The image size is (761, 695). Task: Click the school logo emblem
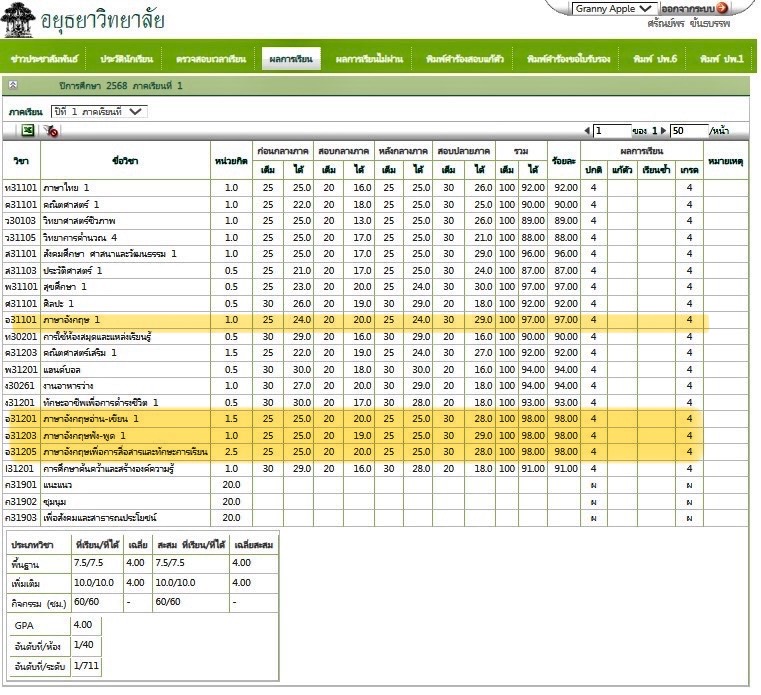click(x=17, y=20)
